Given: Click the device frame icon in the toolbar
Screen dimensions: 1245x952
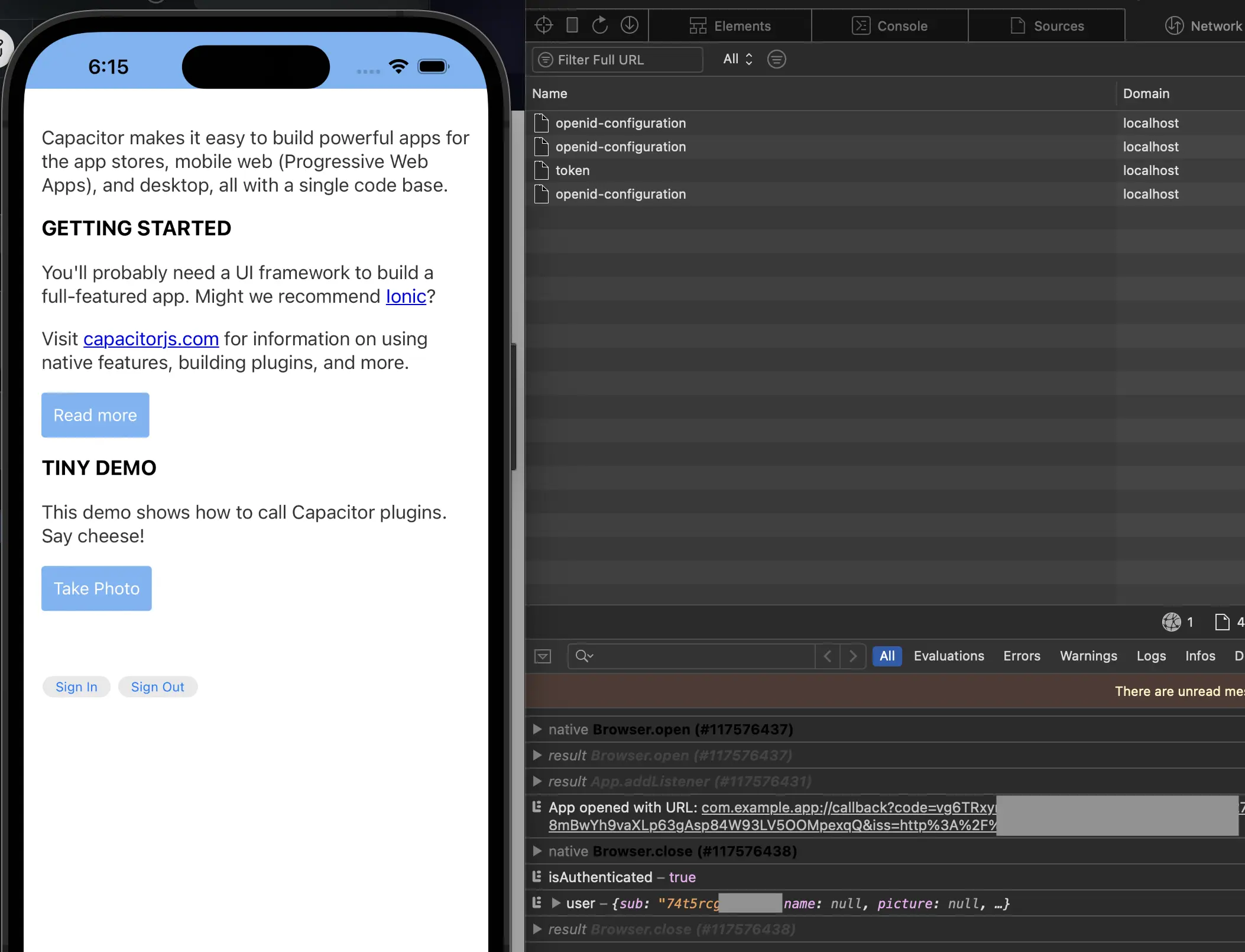Looking at the screenshot, I should (571, 25).
